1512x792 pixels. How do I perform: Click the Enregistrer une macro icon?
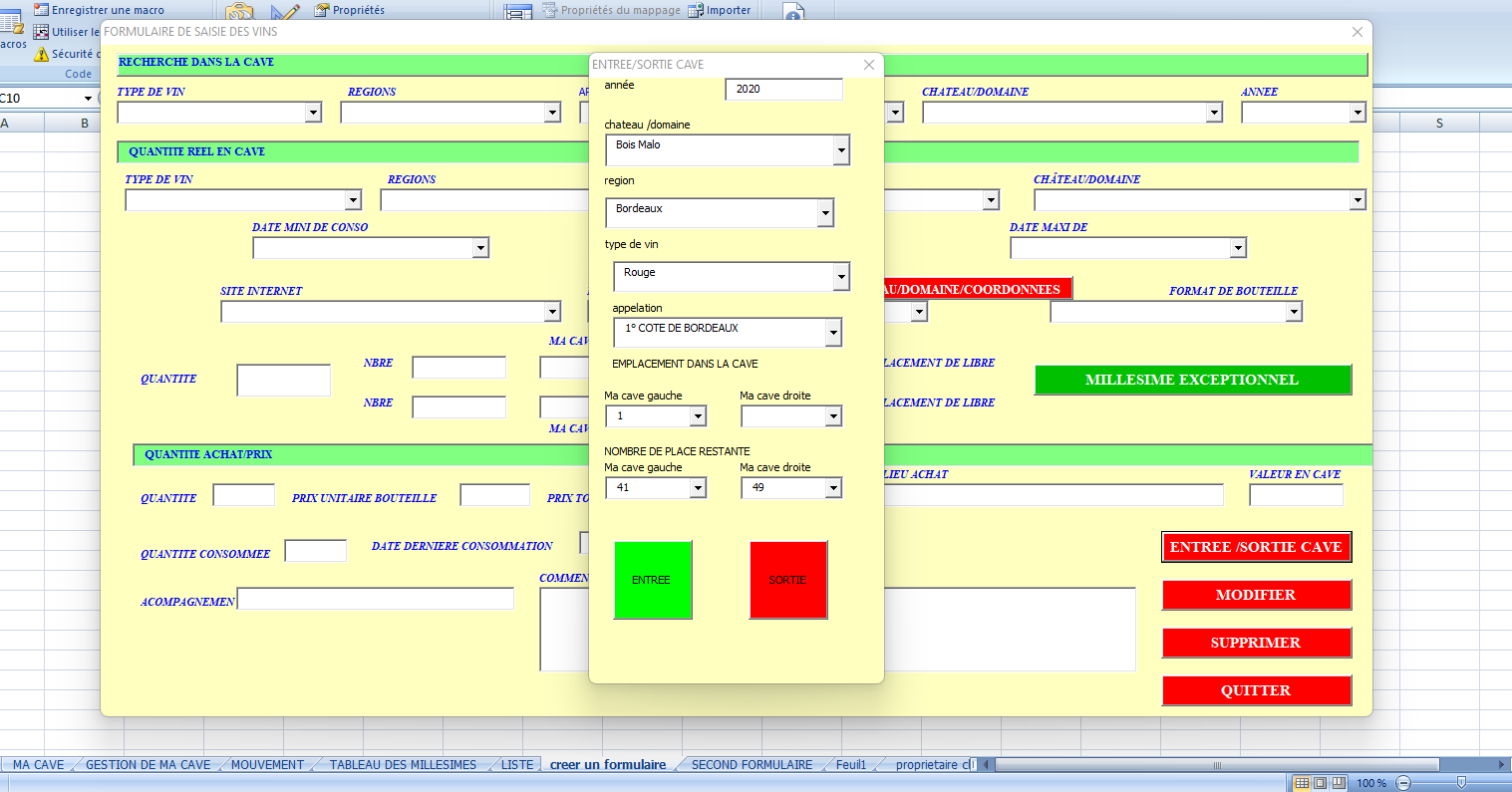click(x=41, y=10)
